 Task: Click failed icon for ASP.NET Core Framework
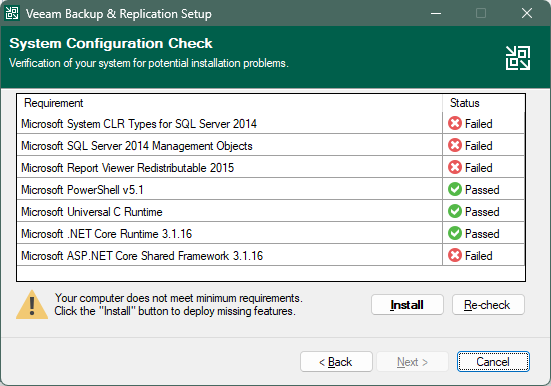455,256
